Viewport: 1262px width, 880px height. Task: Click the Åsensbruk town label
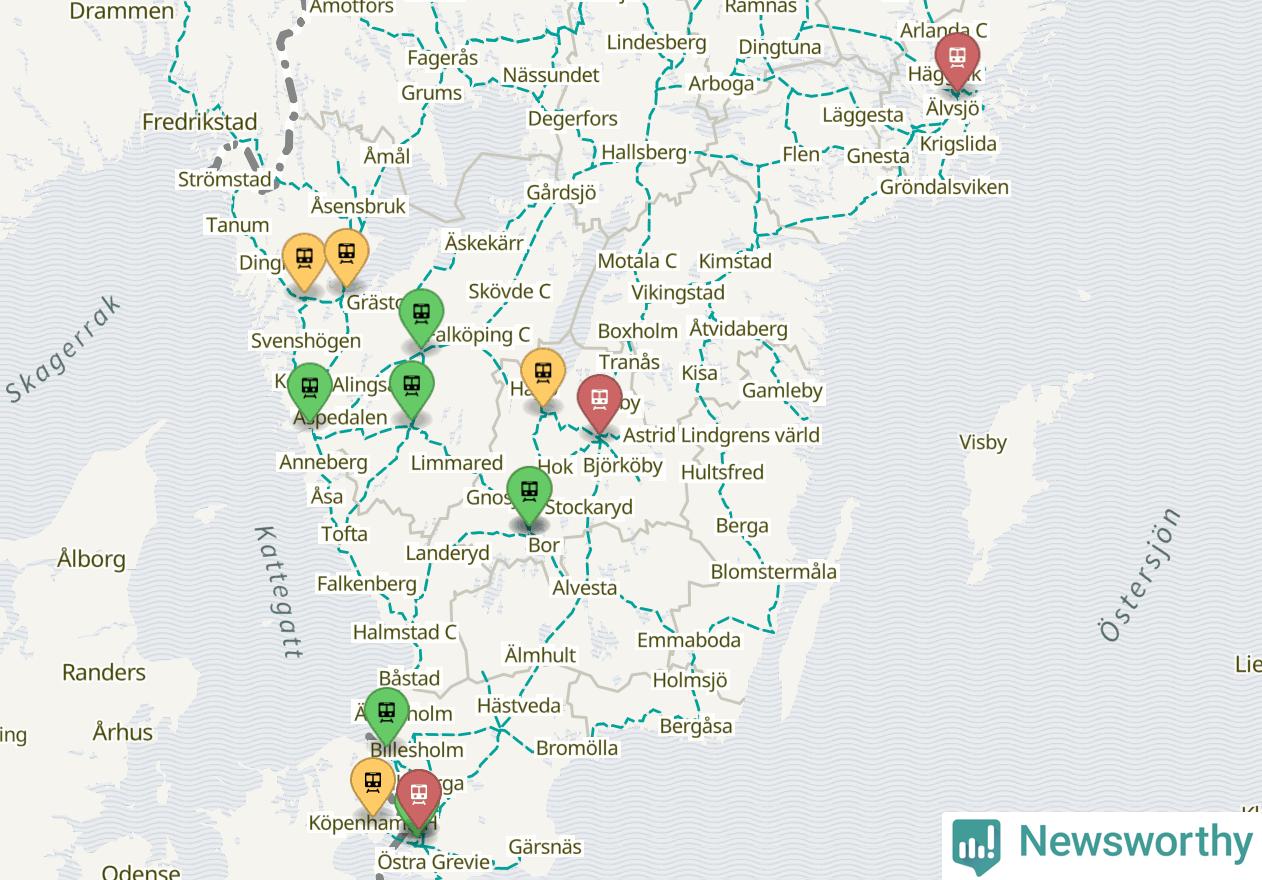pos(358,206)
